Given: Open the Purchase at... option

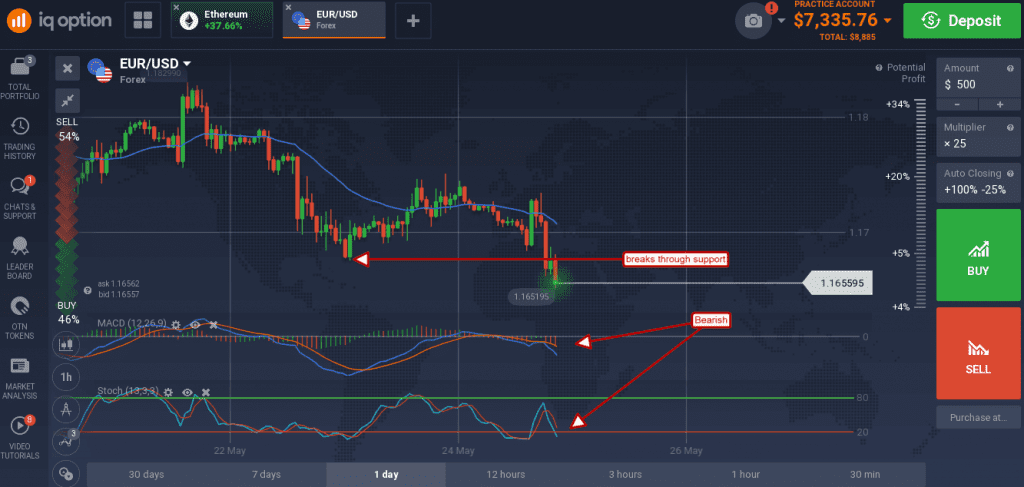Looking at the screenshot, I should point(978,417).
